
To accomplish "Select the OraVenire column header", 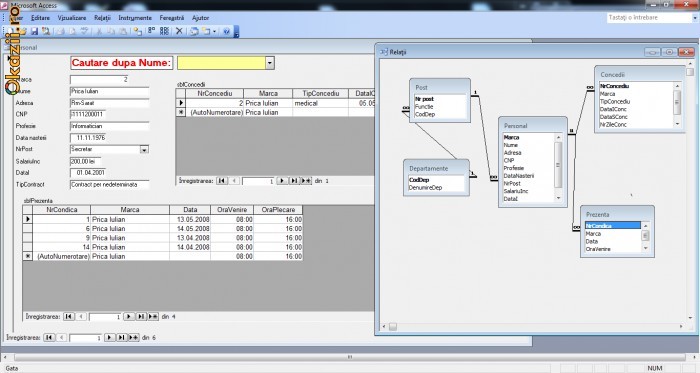I will tap(232, 210).
